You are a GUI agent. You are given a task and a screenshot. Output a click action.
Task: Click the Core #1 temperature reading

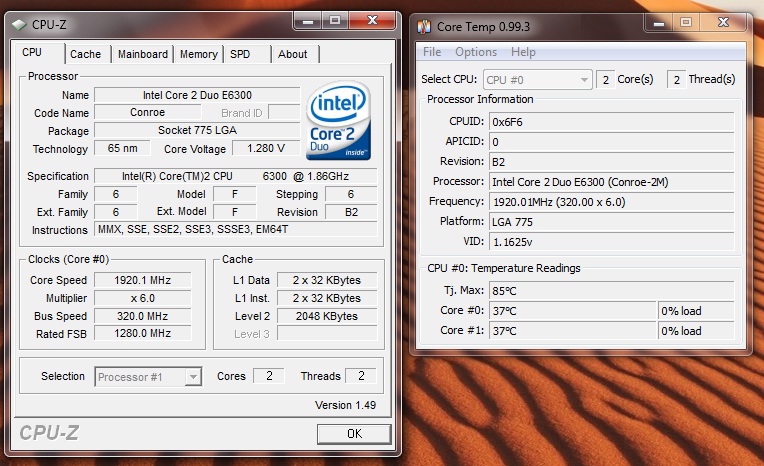573,331
